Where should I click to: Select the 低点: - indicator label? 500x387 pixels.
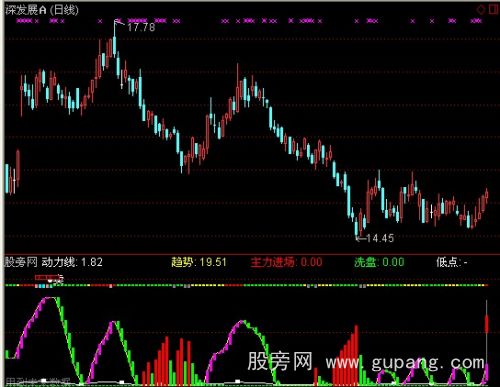click(452, 262)
